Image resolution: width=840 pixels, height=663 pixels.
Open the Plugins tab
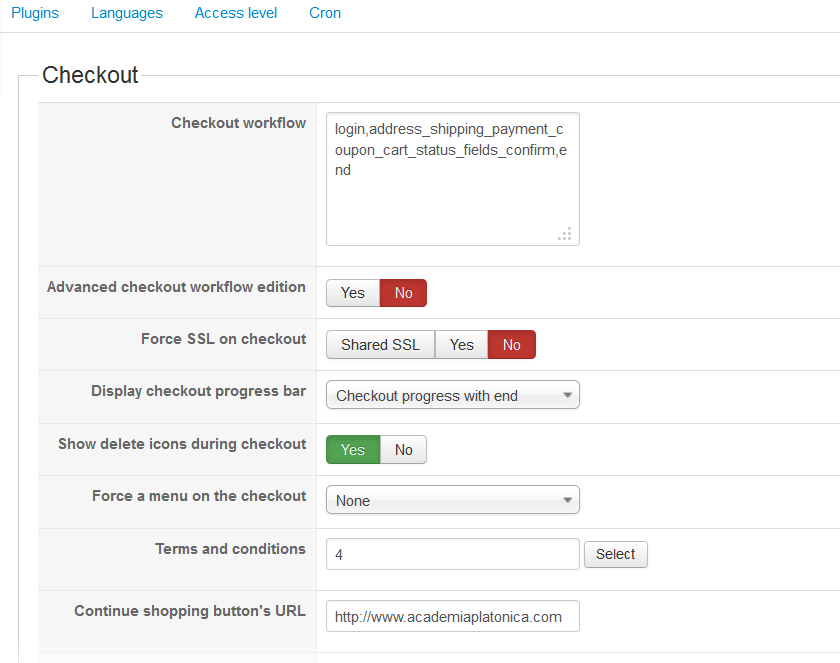tap(35, 13)
